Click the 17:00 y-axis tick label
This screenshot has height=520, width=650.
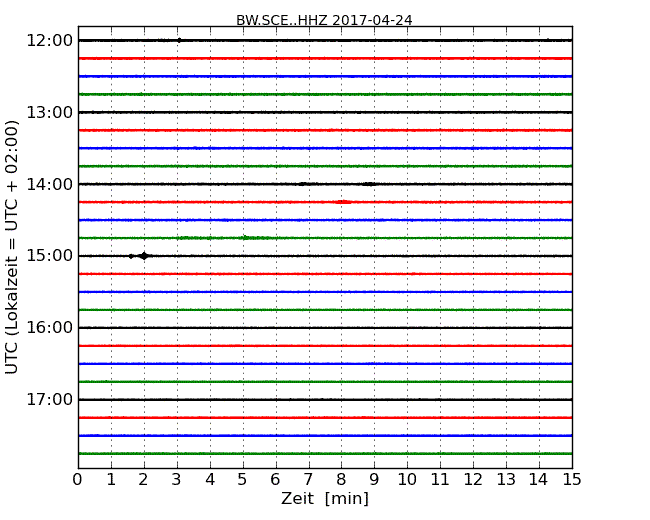(49, 400)
